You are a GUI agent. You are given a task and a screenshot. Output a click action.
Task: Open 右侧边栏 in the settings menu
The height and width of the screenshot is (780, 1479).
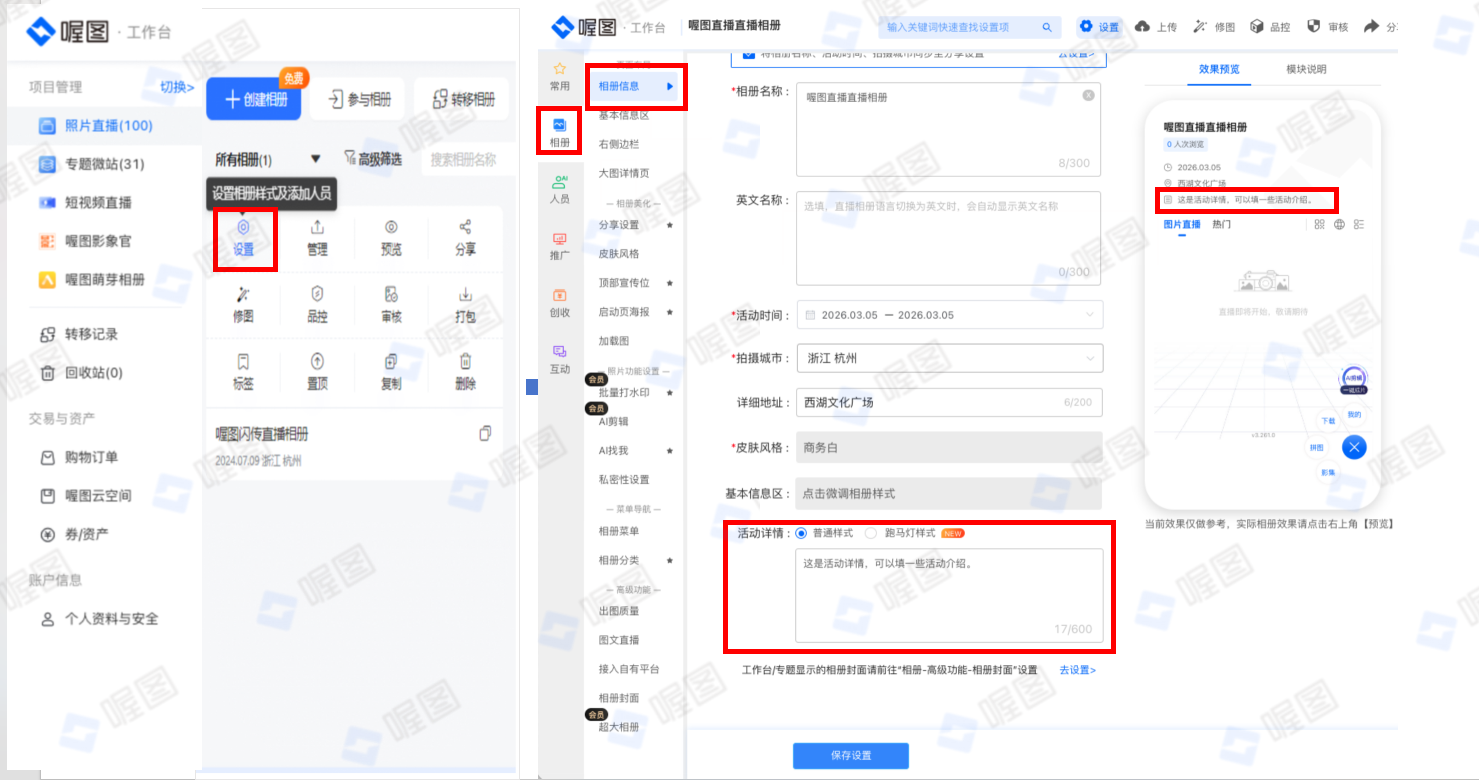(x=619, y=144)
